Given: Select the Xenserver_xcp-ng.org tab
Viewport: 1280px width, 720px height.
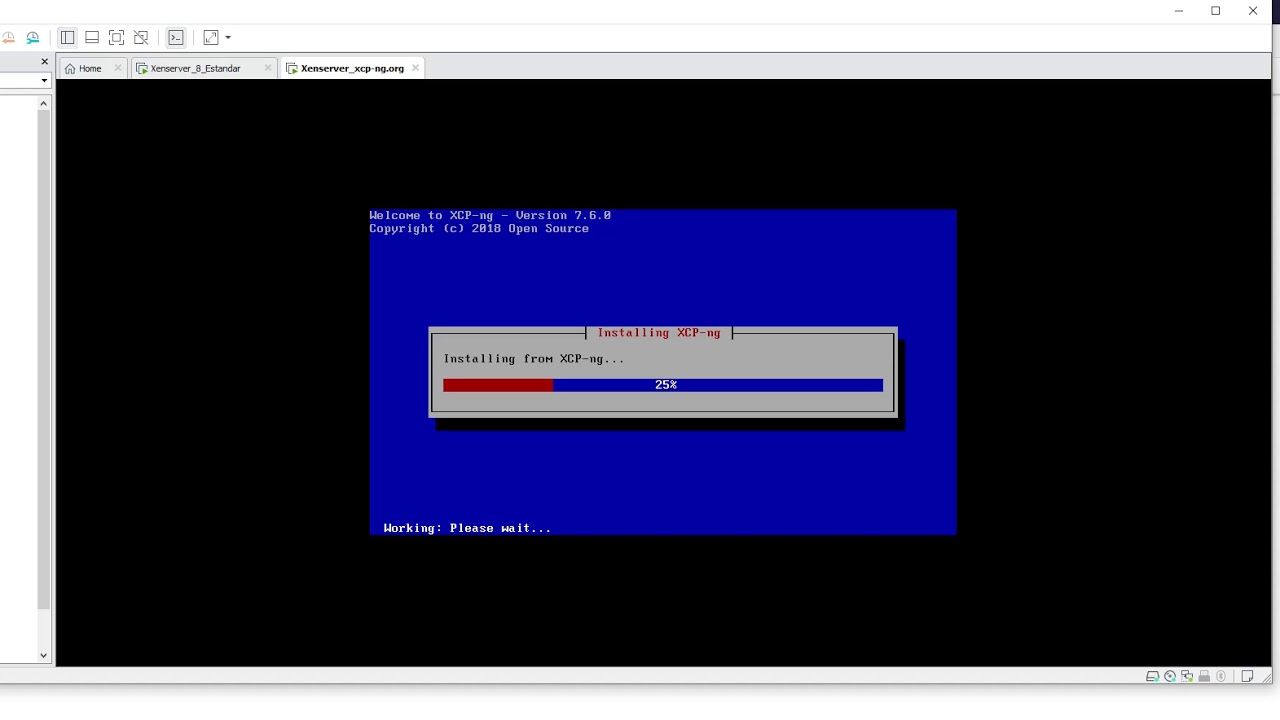Looking at the screenshot, I should point(352,68).
